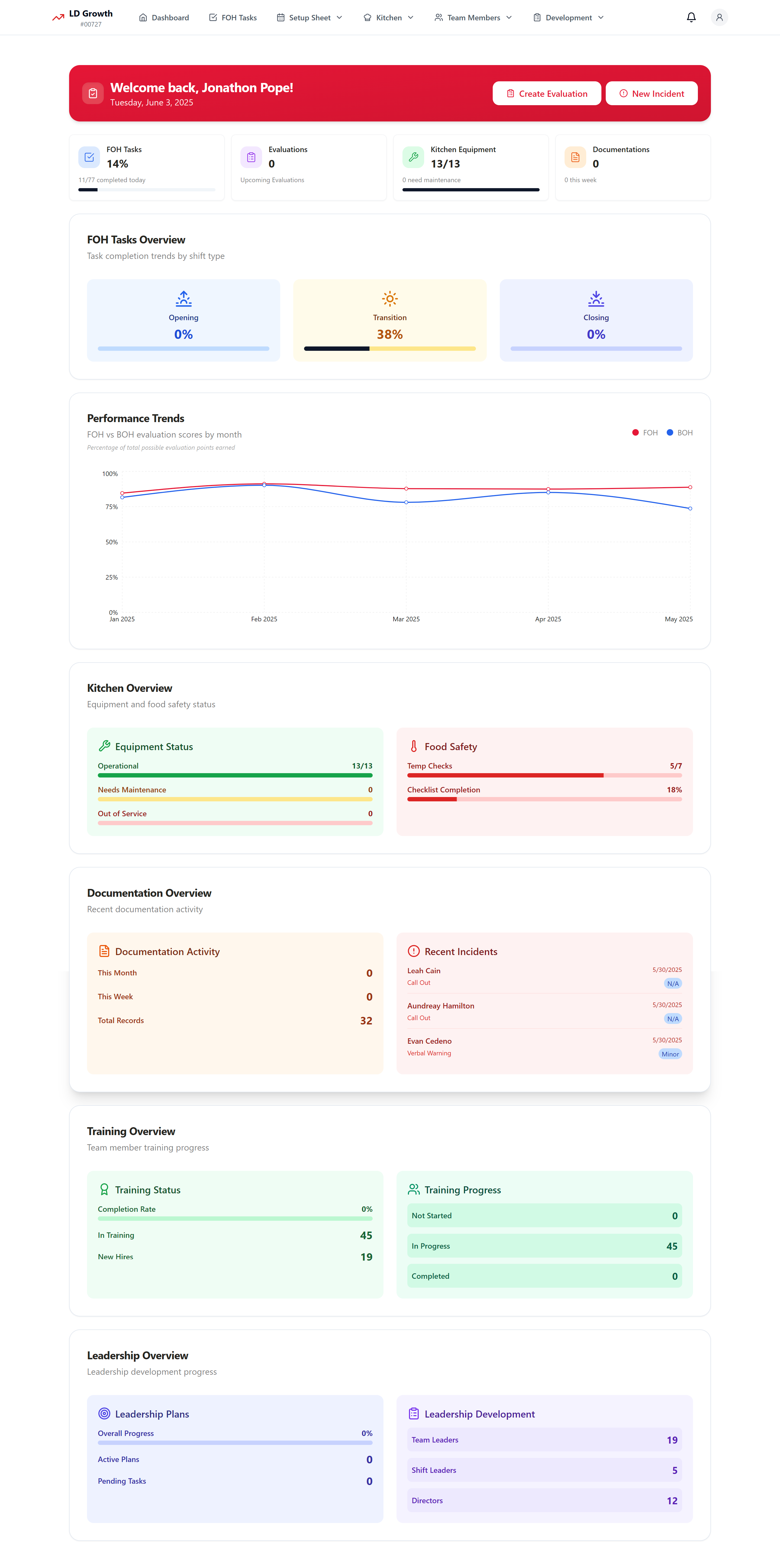The width and height of the screenshot is (780, 1568).
Task: Click the Opening sunrise icon
Action: [x=184, y=298]
